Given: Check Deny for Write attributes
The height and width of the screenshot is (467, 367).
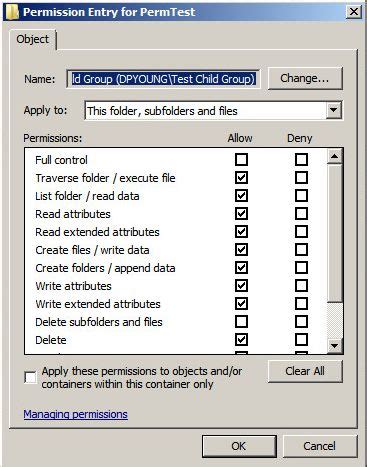Looking at the screenshot, I should pyautogui.click(x=301, y=286).
